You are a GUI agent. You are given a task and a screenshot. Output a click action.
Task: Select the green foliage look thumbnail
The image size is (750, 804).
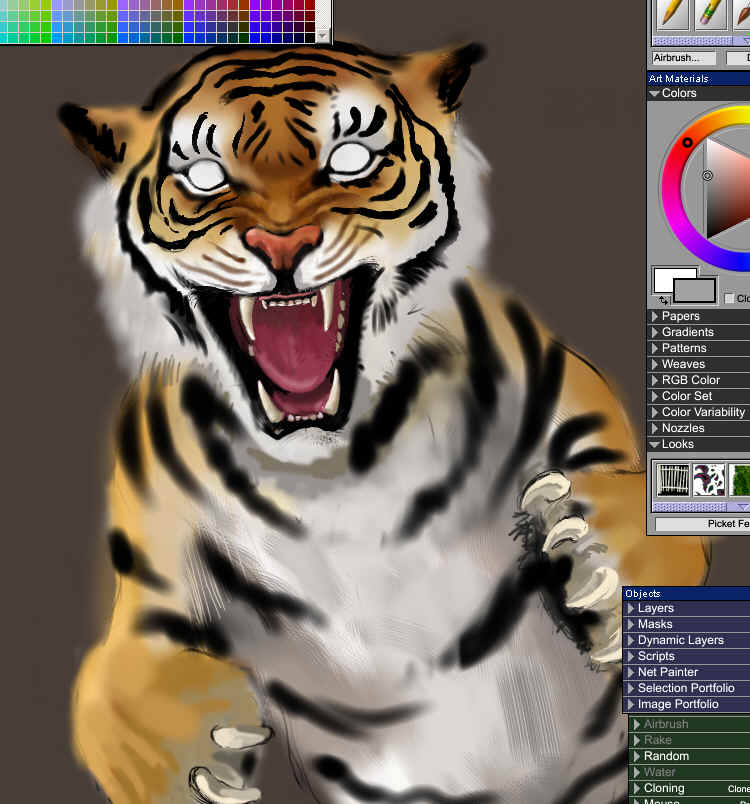[x=740, y=480]
